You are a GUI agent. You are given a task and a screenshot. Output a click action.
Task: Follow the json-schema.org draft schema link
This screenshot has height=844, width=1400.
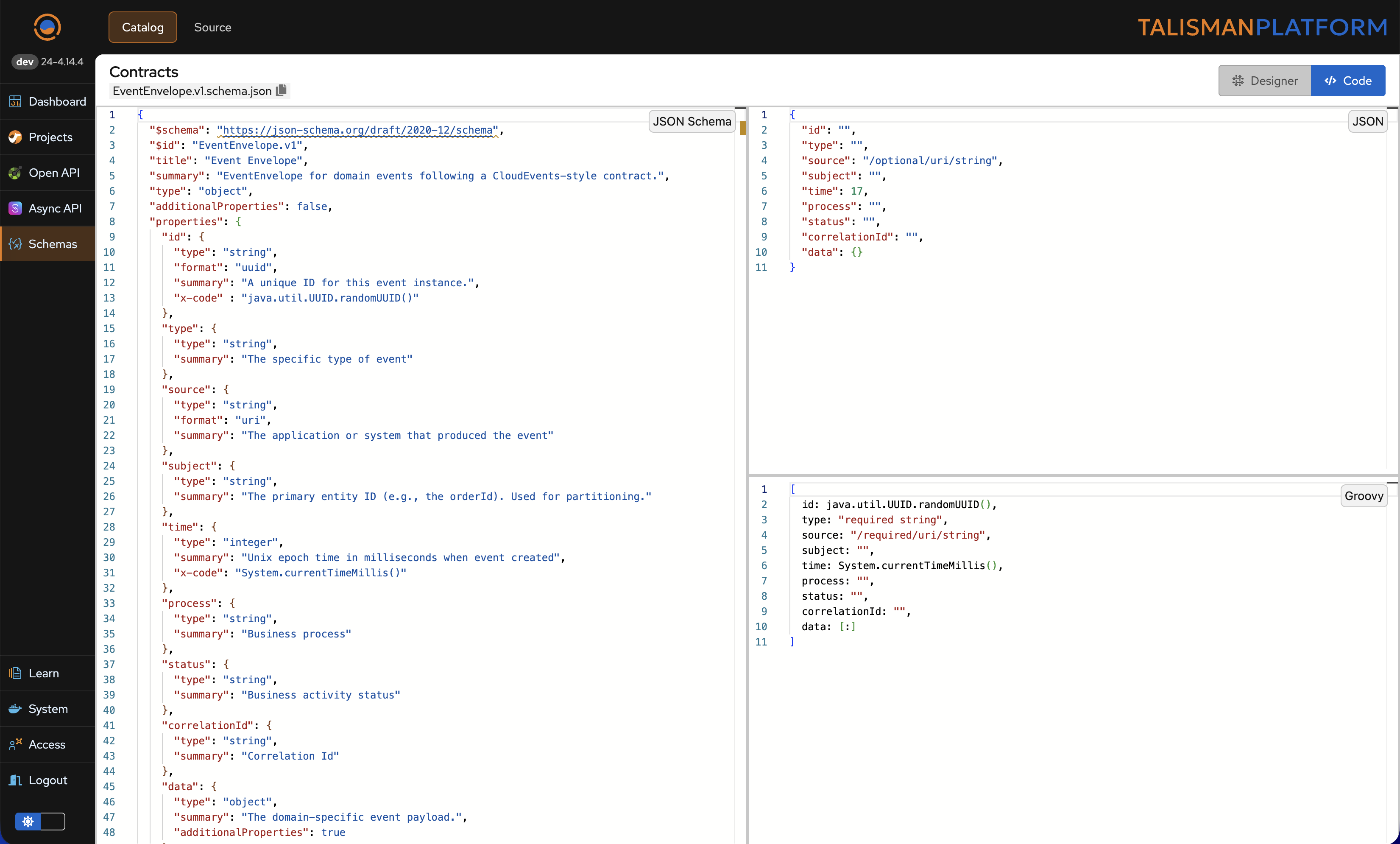coord(357,130)
